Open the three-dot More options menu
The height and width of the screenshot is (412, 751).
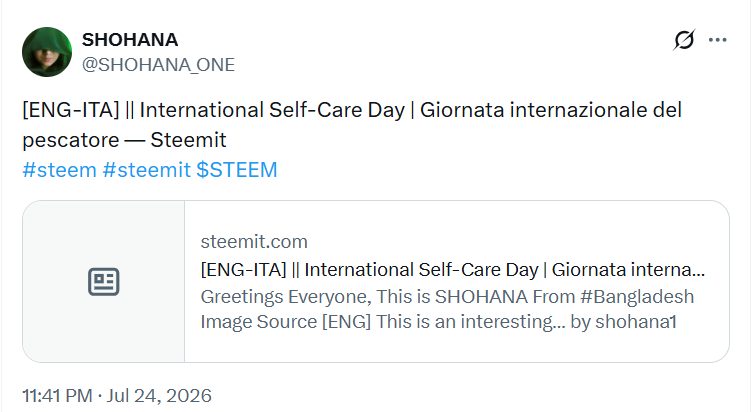point(717,40)
